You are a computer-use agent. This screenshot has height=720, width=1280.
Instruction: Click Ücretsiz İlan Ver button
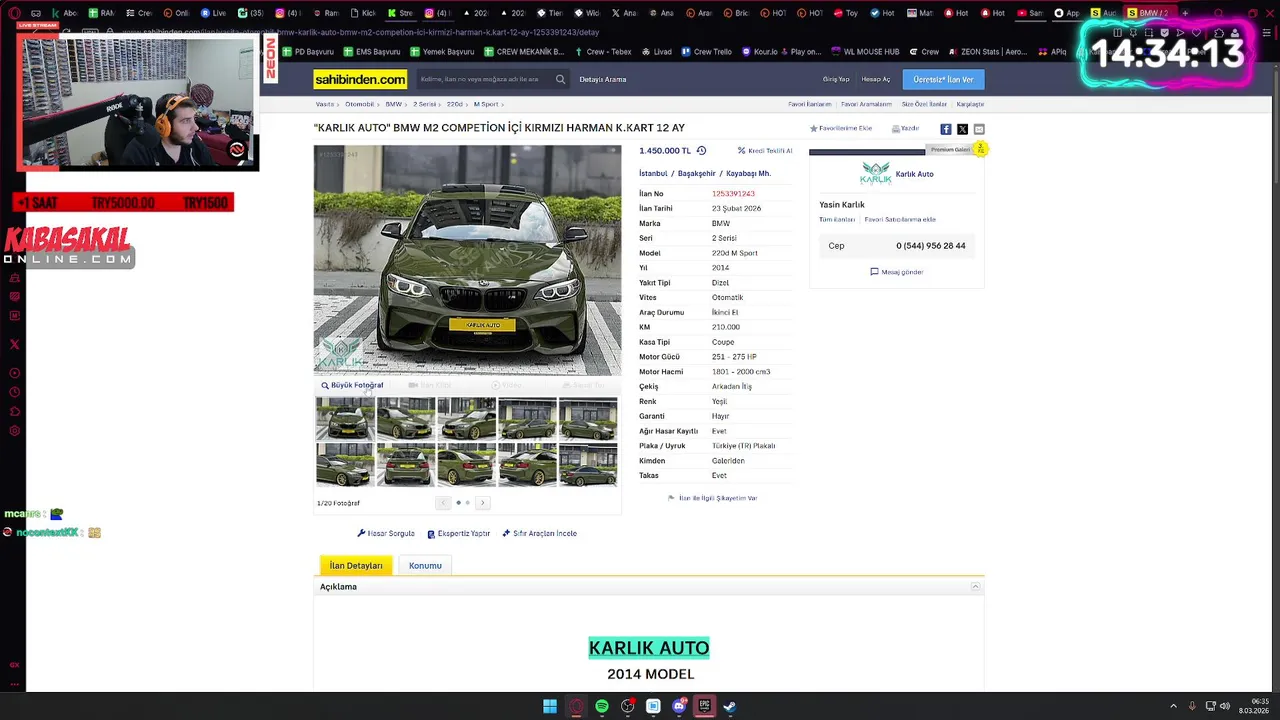943,79
